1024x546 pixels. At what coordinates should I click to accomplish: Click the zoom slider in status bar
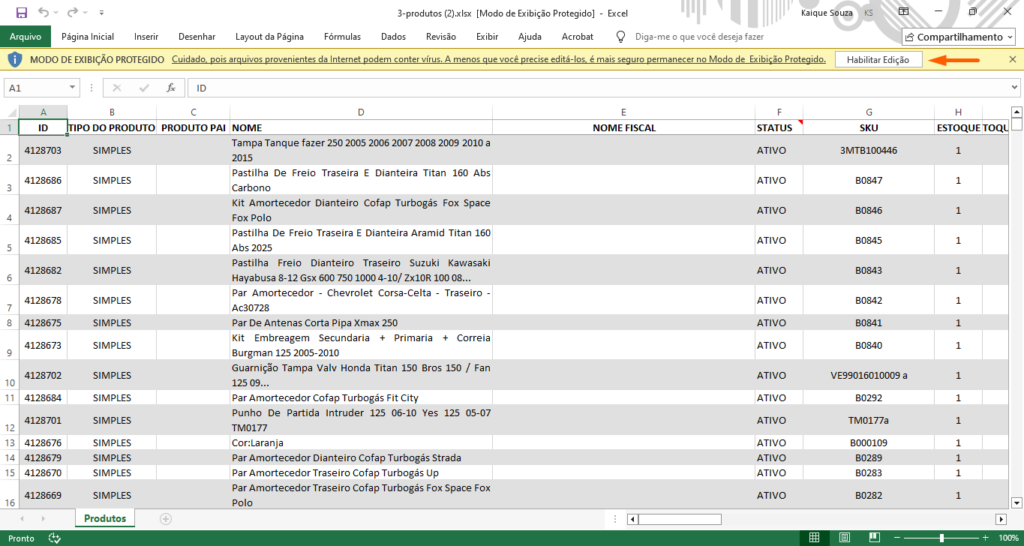tap(941, 538)
